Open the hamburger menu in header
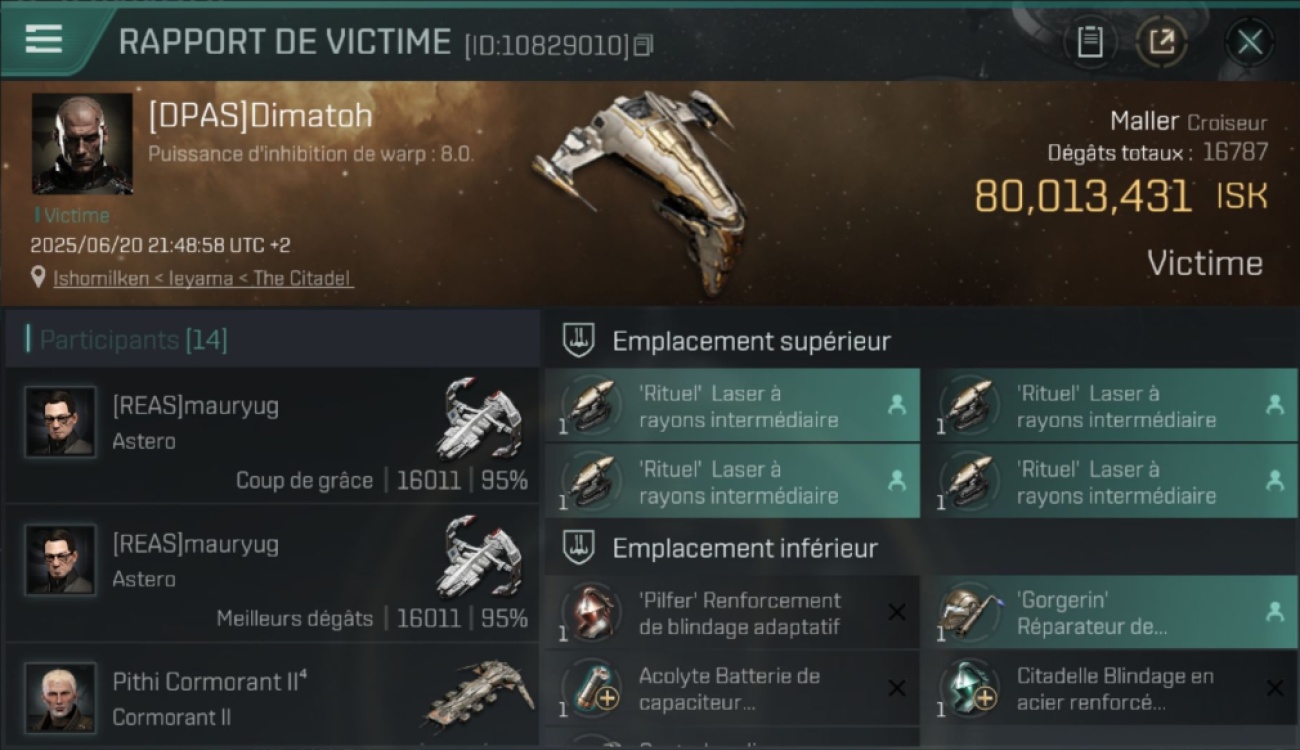The image size is (1300, 750). [44, 39]
